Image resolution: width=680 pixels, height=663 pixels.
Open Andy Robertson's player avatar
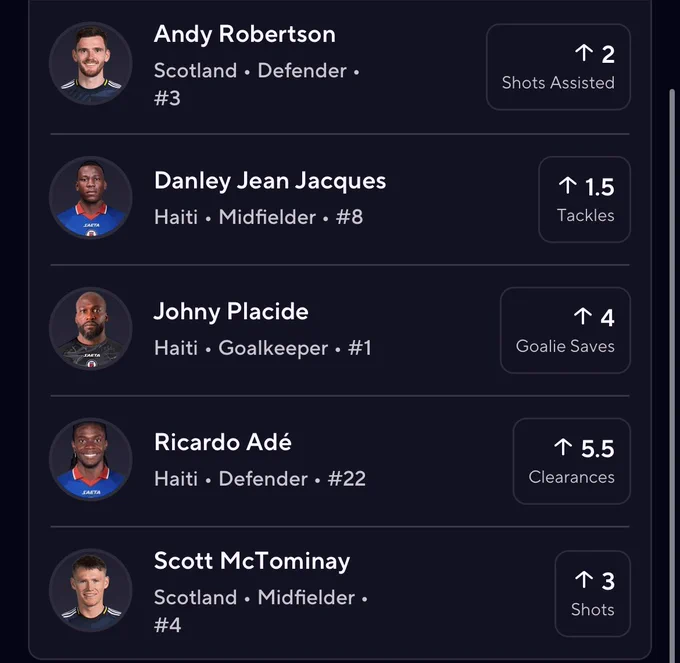point(91,64)
